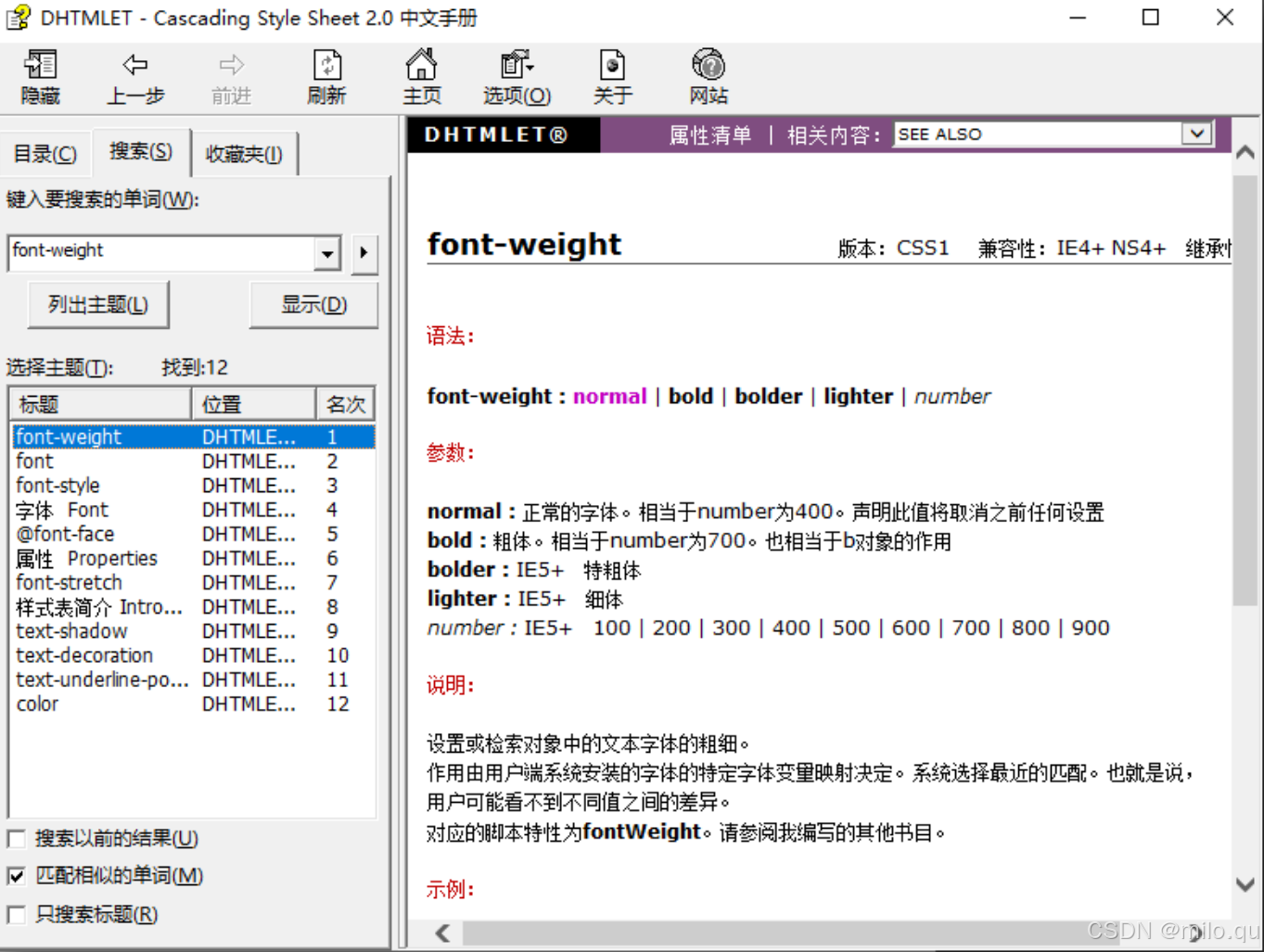Enable 只搜索标题(R) checkbox
1264x952 pixels.
(x=16, y=915)
